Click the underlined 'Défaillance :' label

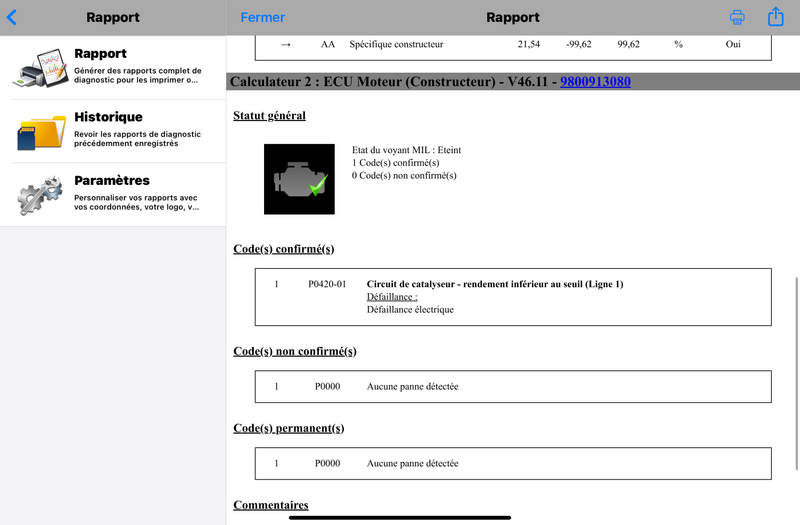tap(391, 297)
